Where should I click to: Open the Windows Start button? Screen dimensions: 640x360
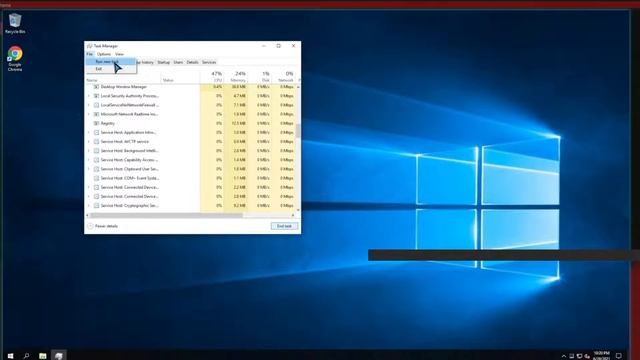point(10,356)
